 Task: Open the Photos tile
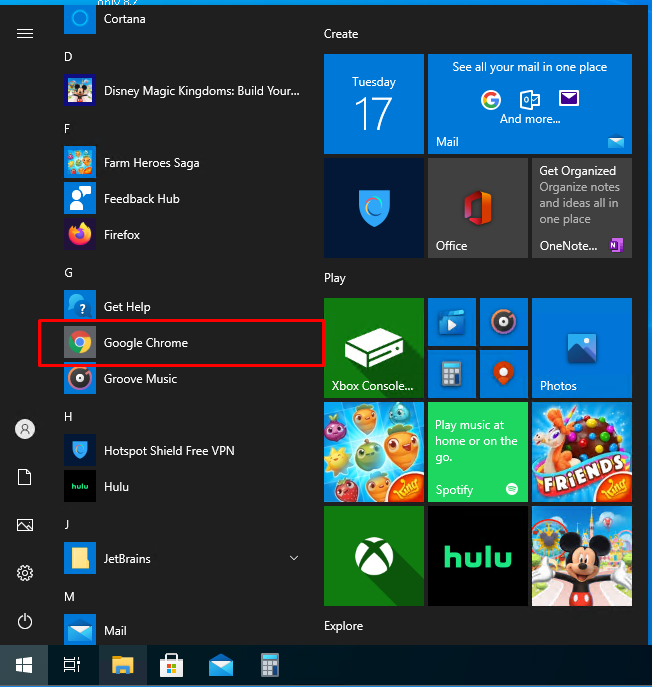coord(582,348)
